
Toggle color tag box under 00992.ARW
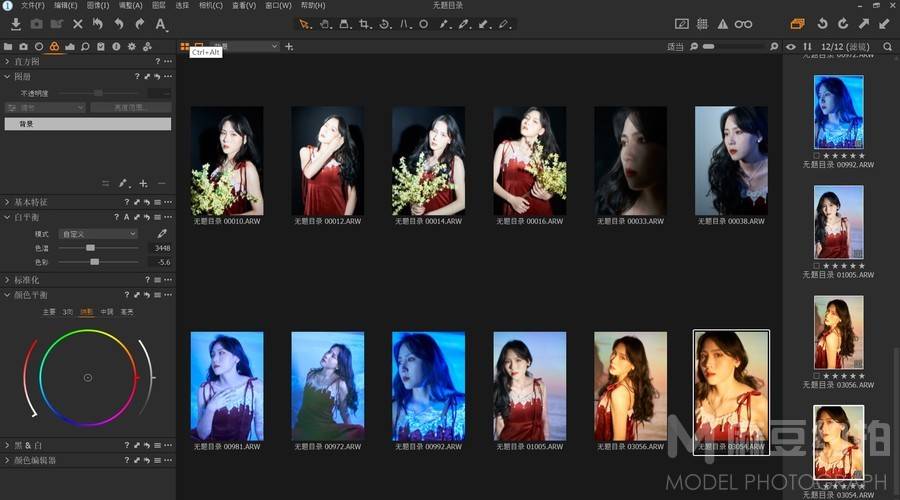(816, 156)
